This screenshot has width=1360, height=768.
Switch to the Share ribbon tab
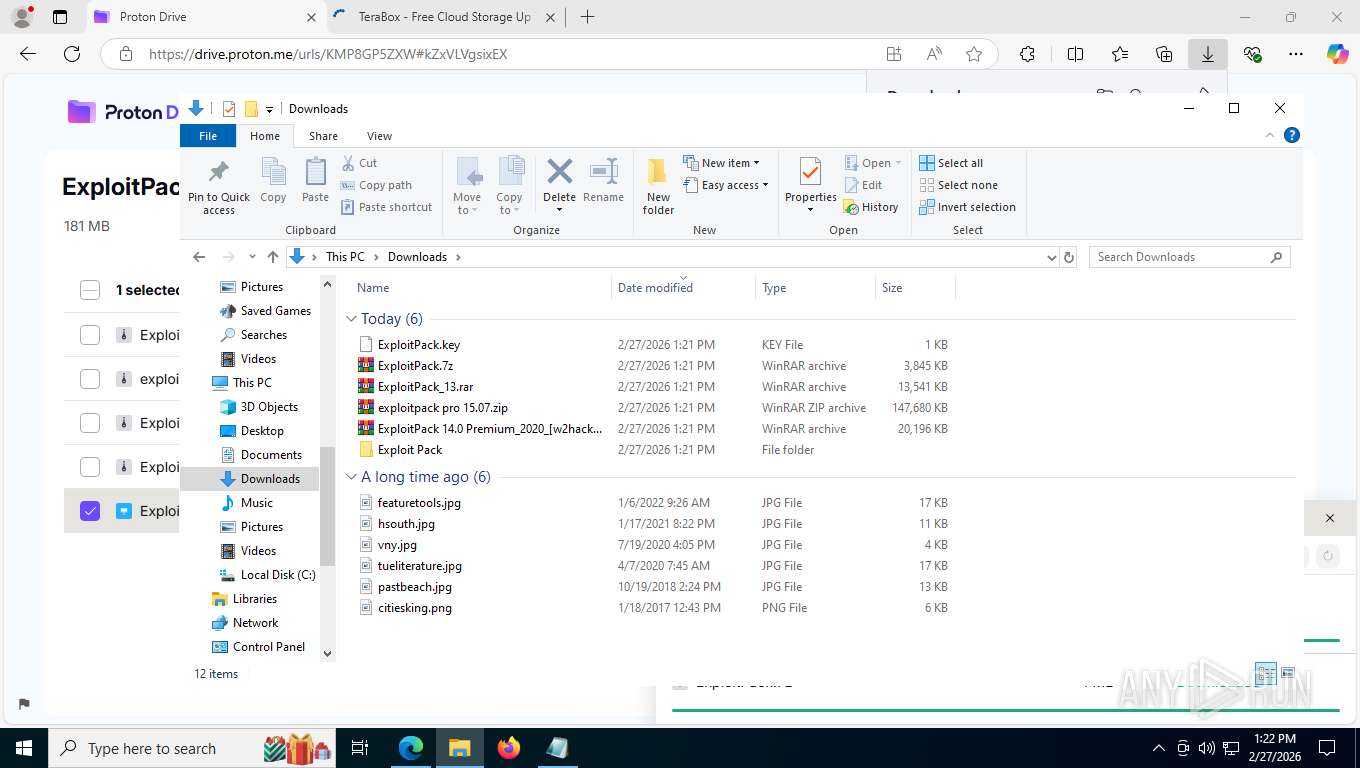(323, 136)
